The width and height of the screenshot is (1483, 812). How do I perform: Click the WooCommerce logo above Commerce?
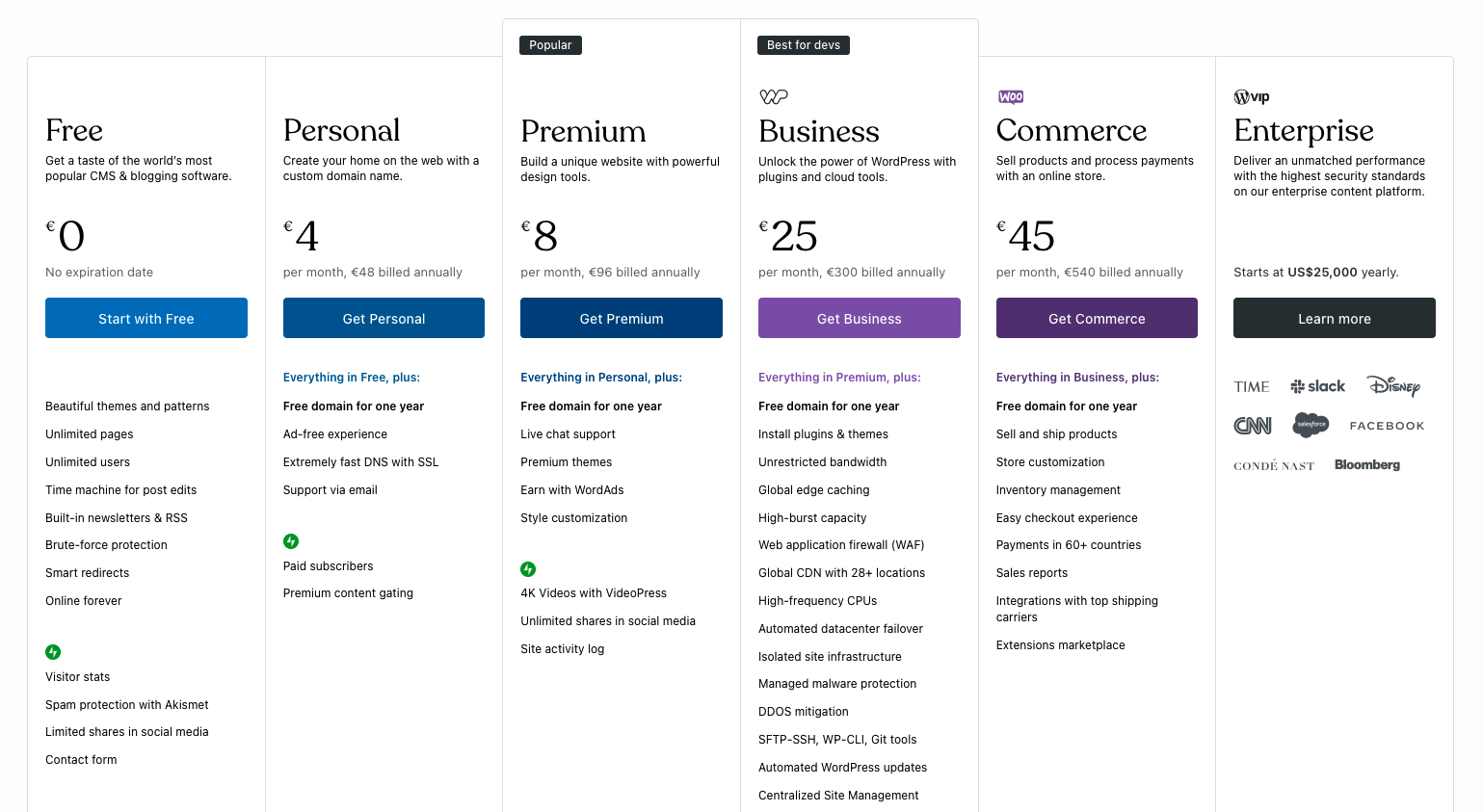1011,97
